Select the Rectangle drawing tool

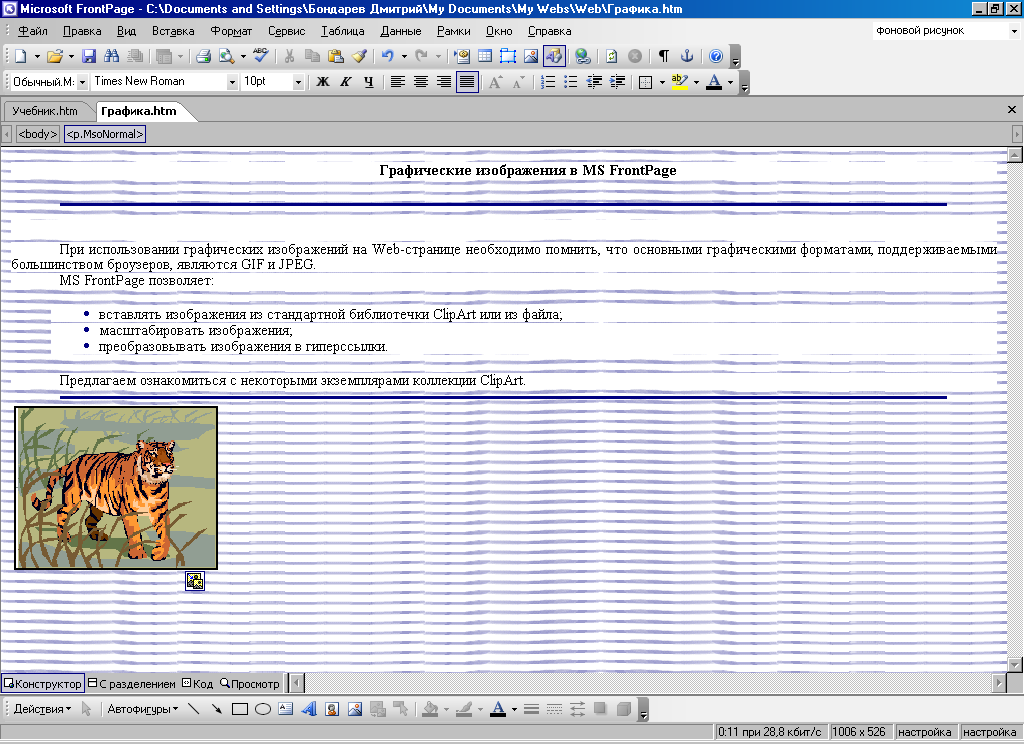pos(240,709)
